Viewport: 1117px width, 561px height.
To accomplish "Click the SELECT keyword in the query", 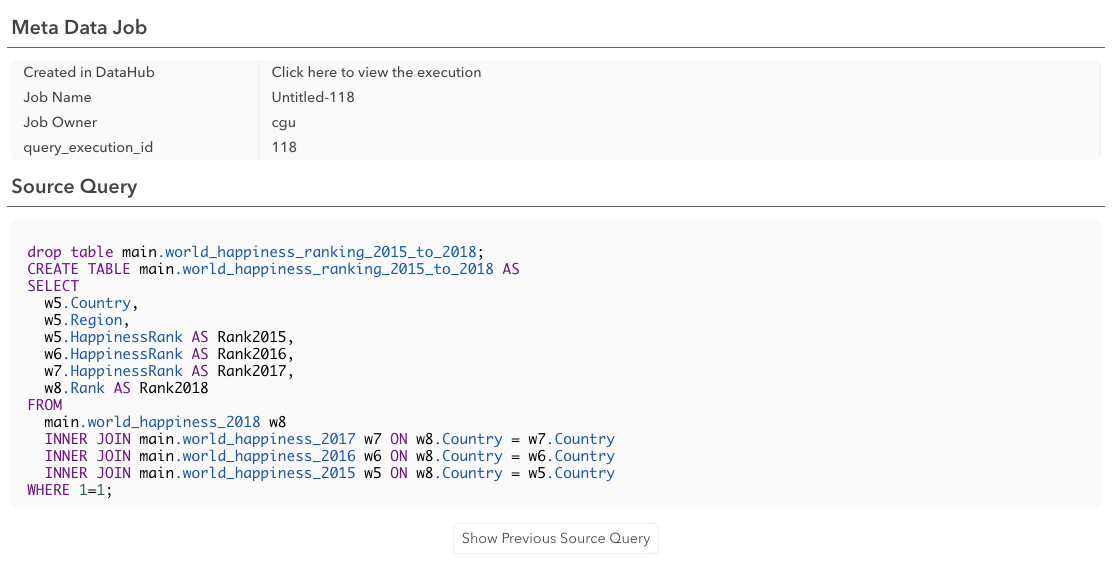I will [53, 286].
